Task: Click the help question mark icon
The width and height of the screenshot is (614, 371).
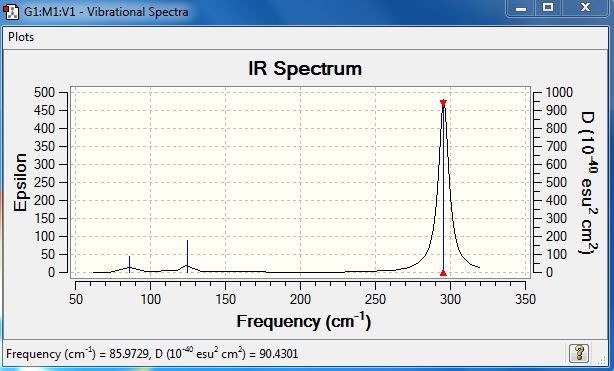Action: 579,353
